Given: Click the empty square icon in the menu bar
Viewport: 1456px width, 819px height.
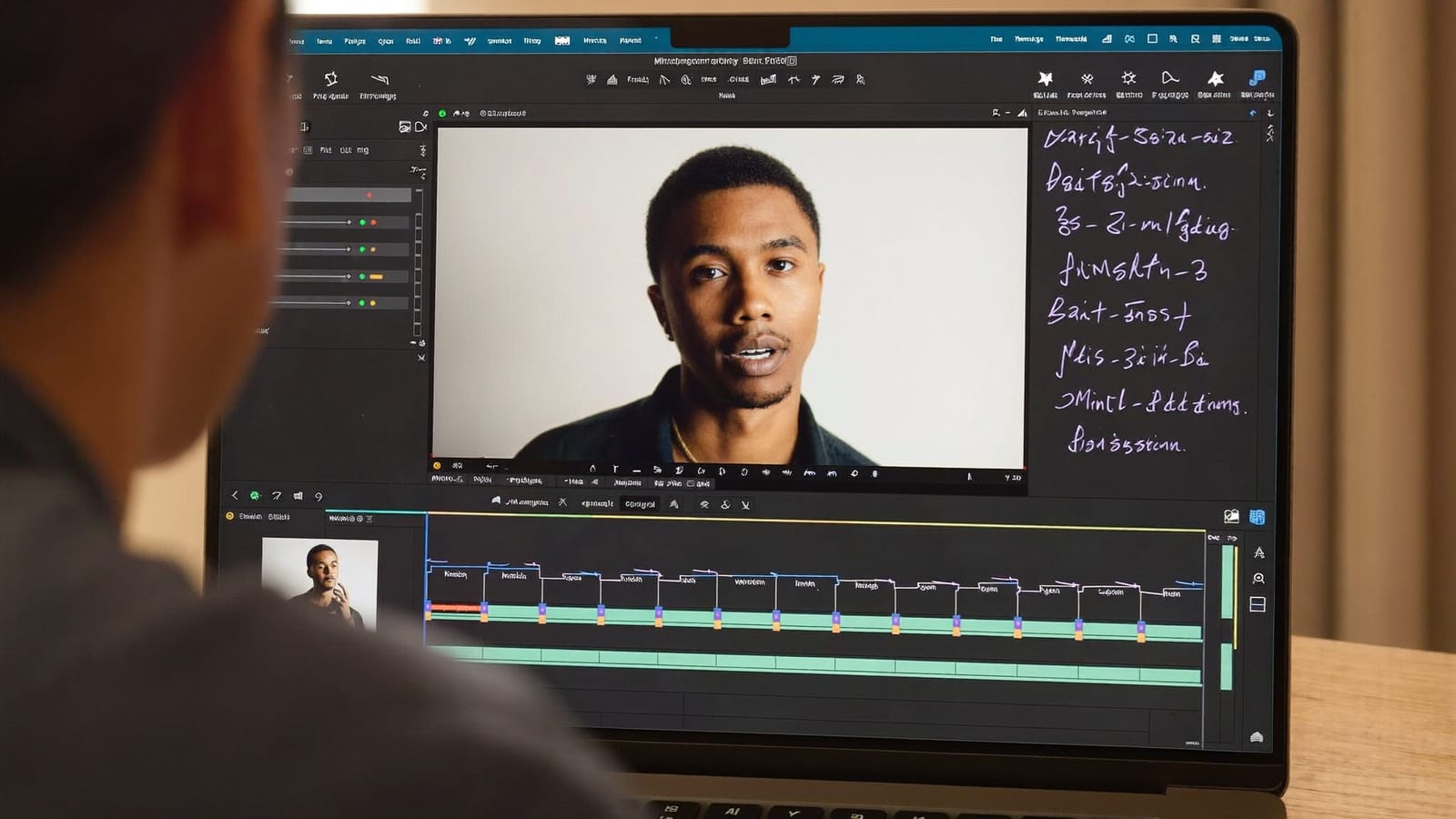Looking at the screenshot, I should (x=1152, y=39).
